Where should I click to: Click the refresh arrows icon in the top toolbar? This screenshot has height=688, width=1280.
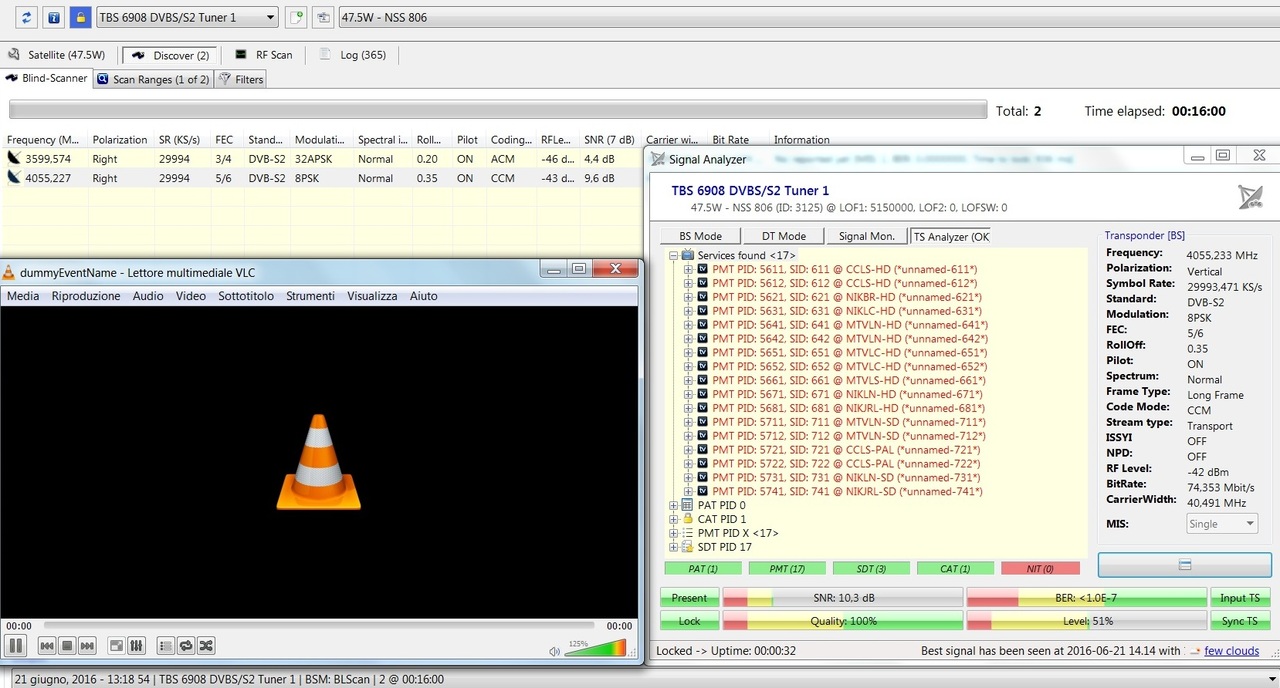26,17
